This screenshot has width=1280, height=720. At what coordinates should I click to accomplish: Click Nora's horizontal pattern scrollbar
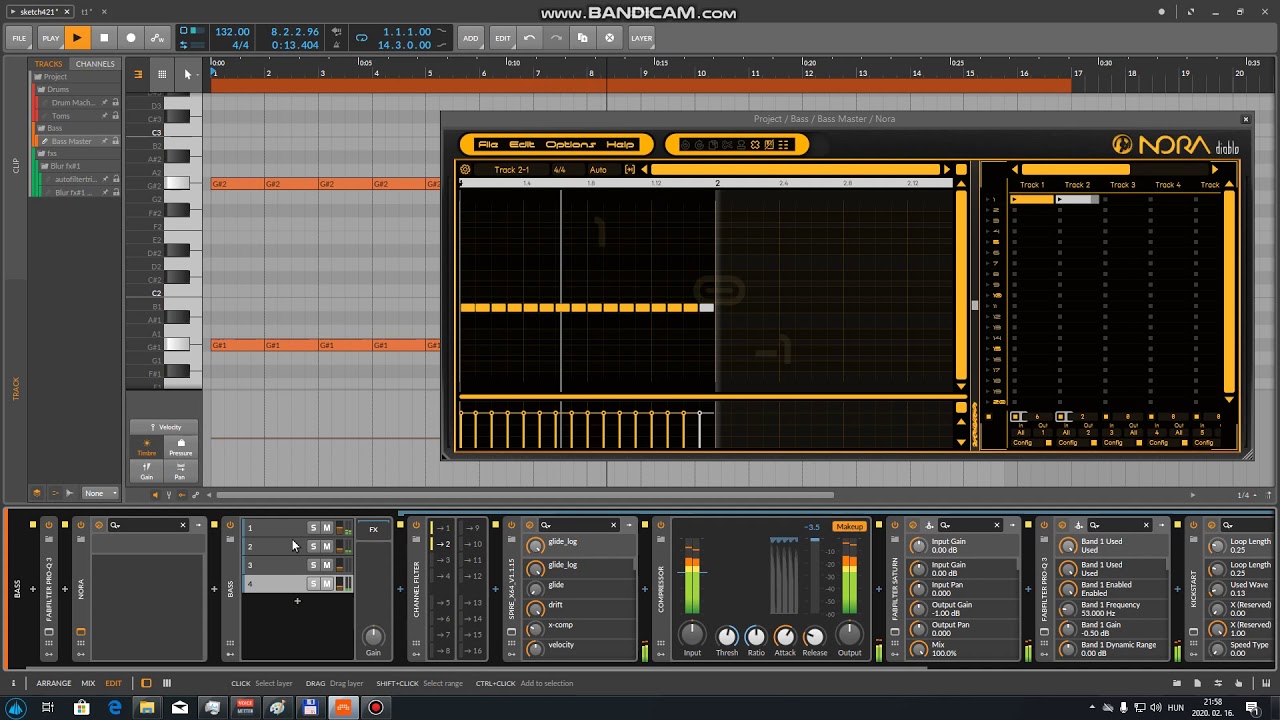click(795, 170)
